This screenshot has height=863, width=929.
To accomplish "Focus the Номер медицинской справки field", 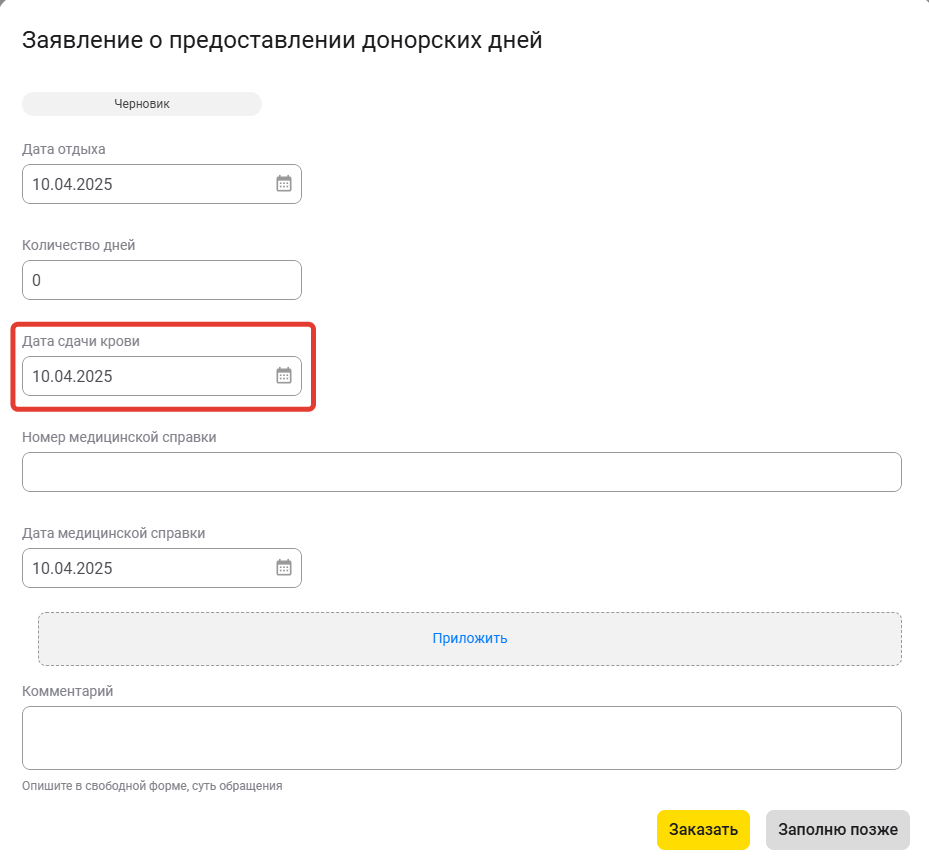I will pyautogui.click(x=462, y=472).
